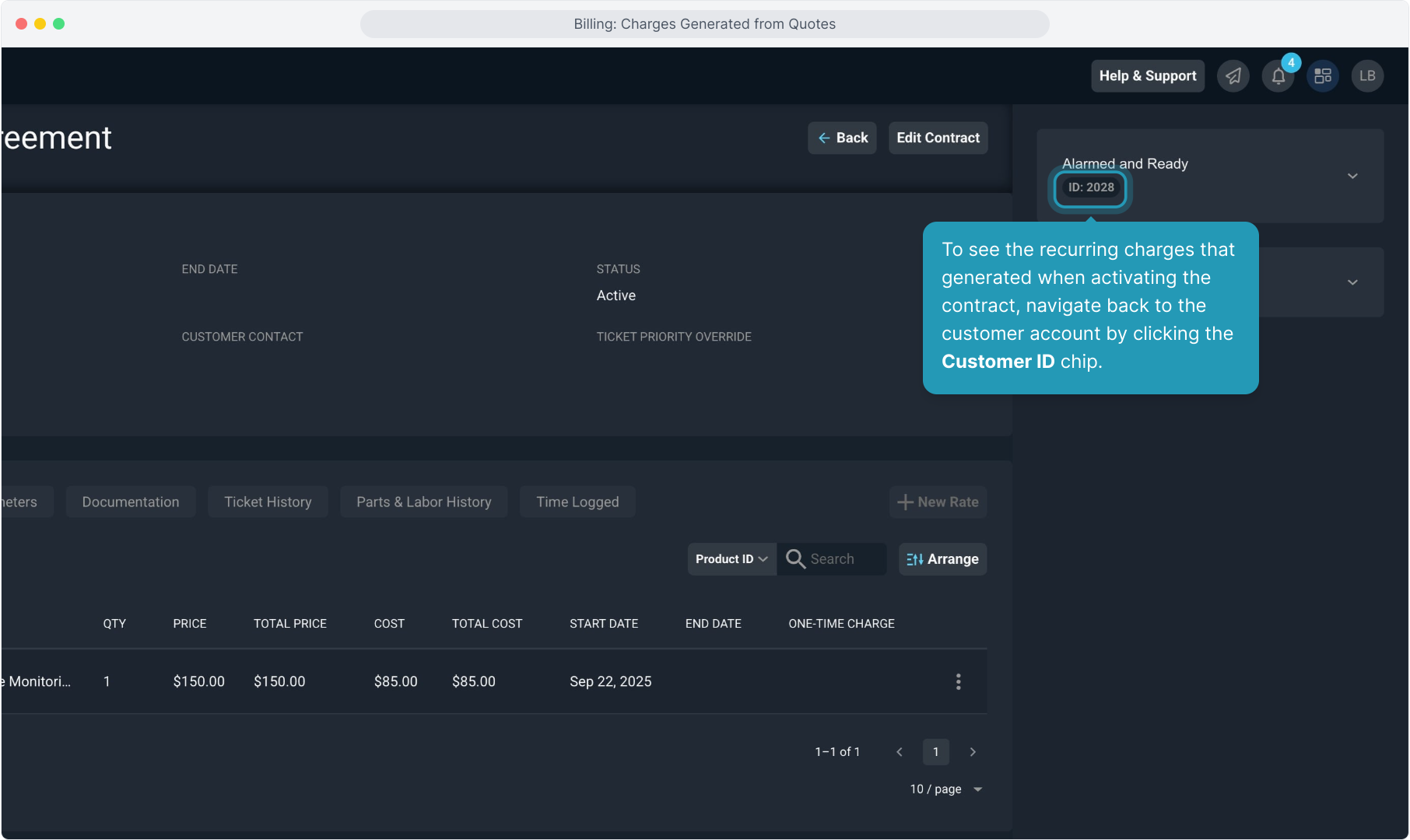Screen dimensions: 1410x840
Task: Switch to the Ticket History tab
Action: [x=268, y=502]
